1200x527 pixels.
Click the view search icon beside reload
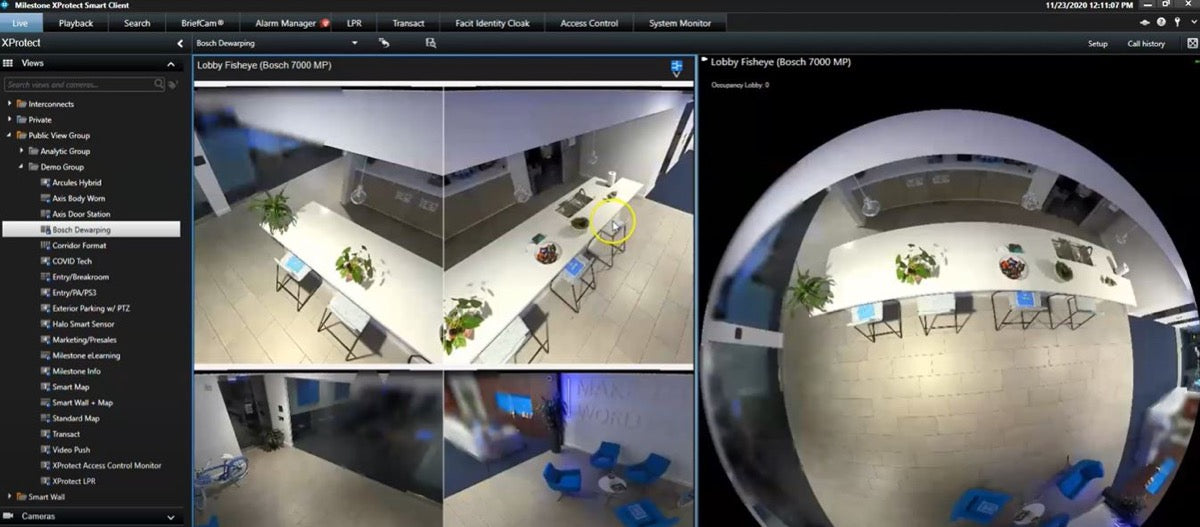431,43
